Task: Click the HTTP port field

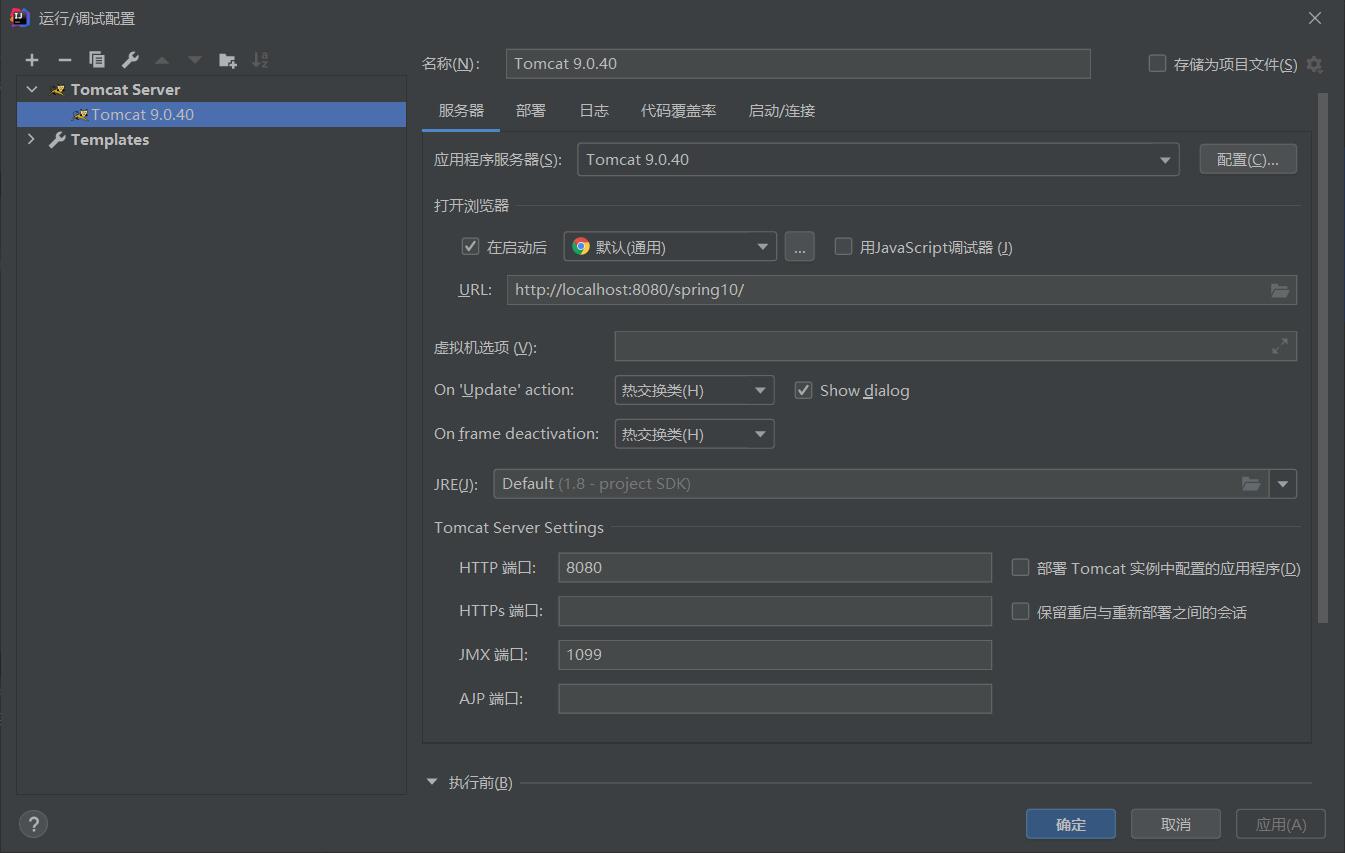Action: pos(775,567)
